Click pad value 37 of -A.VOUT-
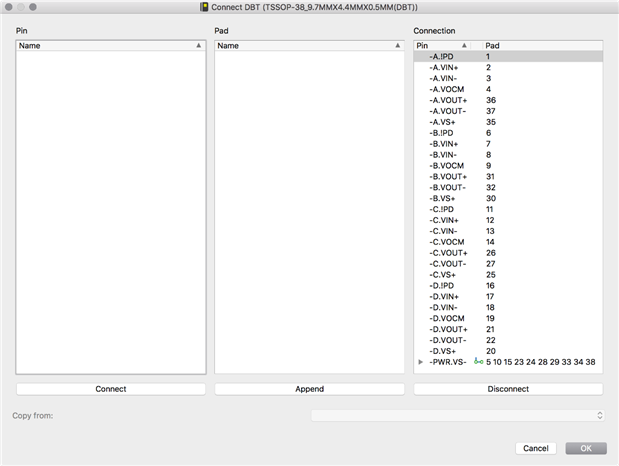 pos(491,111)
